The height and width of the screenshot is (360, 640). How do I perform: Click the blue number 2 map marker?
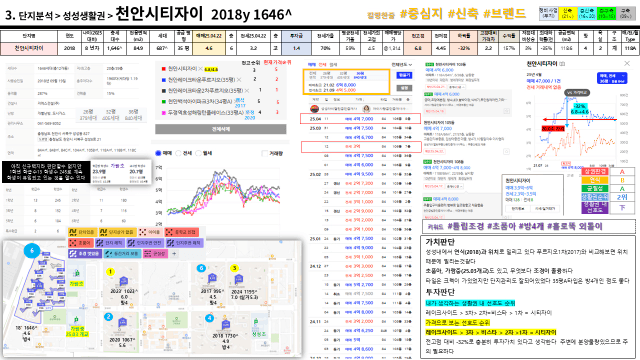coord(108,316)
